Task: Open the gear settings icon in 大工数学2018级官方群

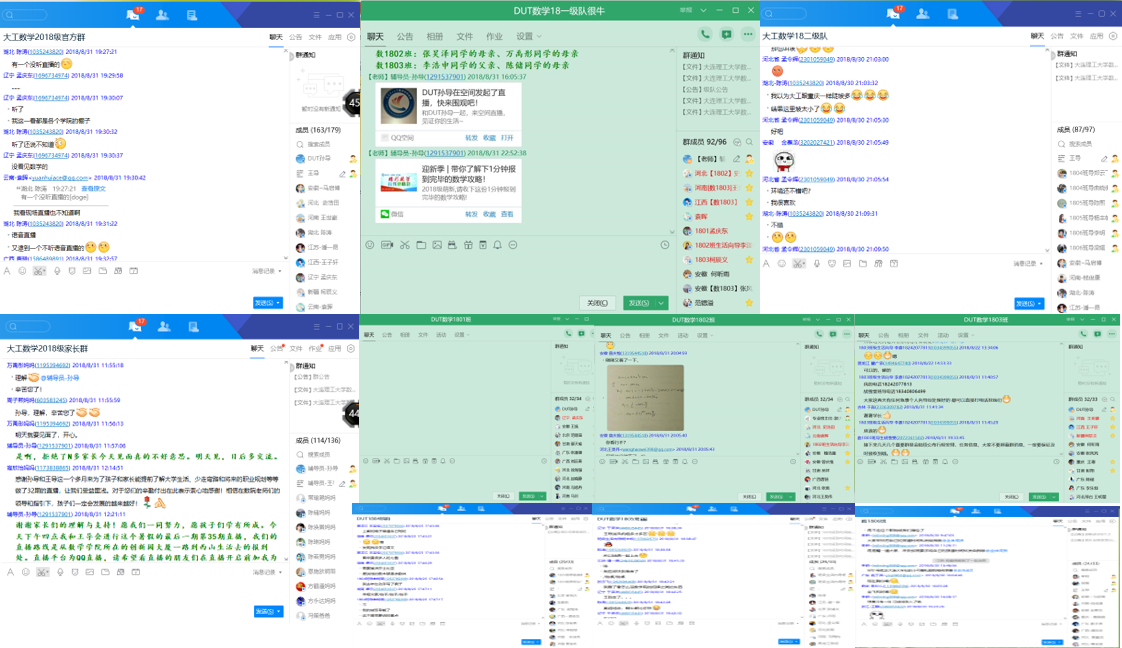Action: tap(351, 36)
